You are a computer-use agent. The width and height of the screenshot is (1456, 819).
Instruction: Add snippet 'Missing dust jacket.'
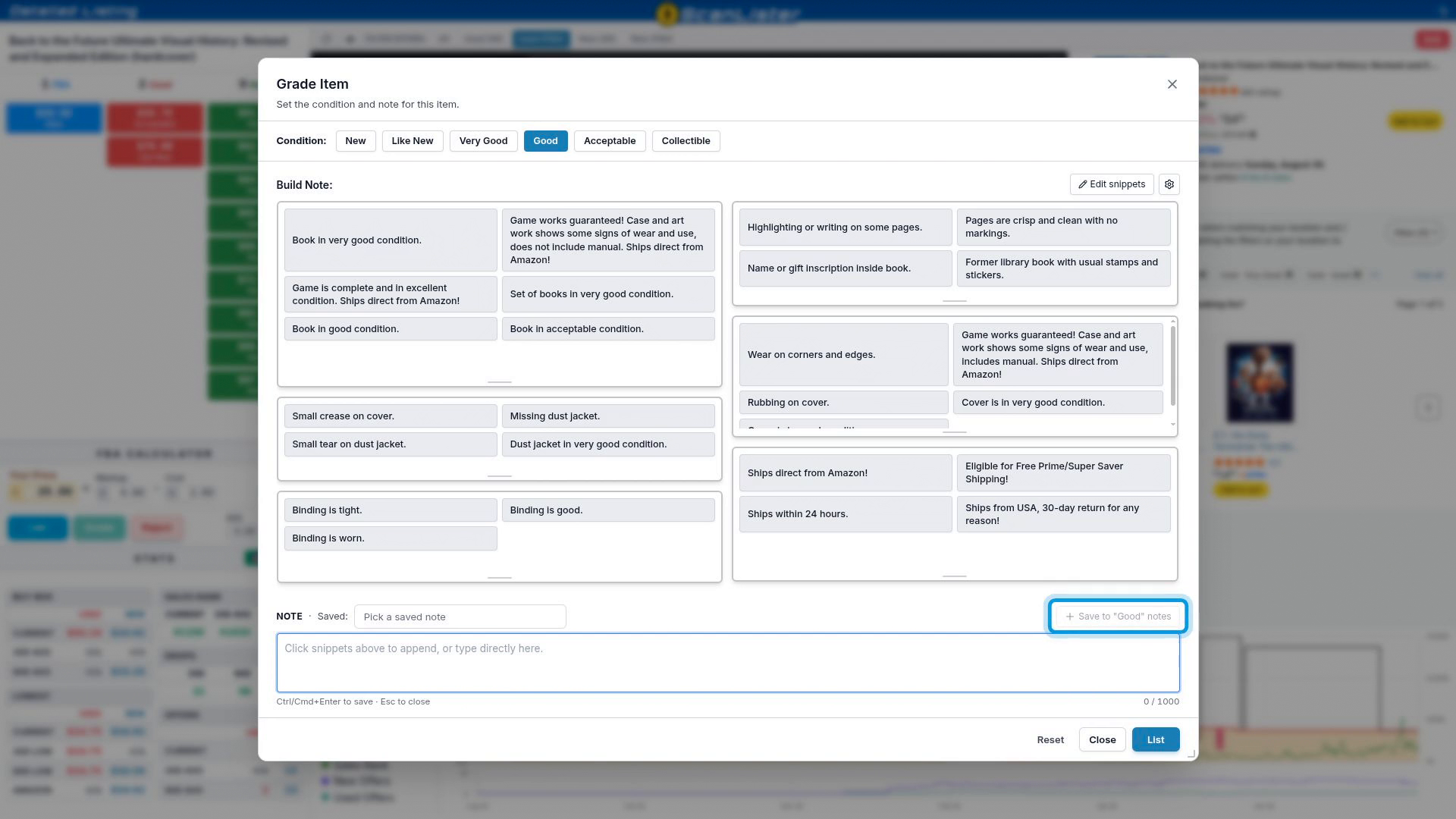point(608,416)
